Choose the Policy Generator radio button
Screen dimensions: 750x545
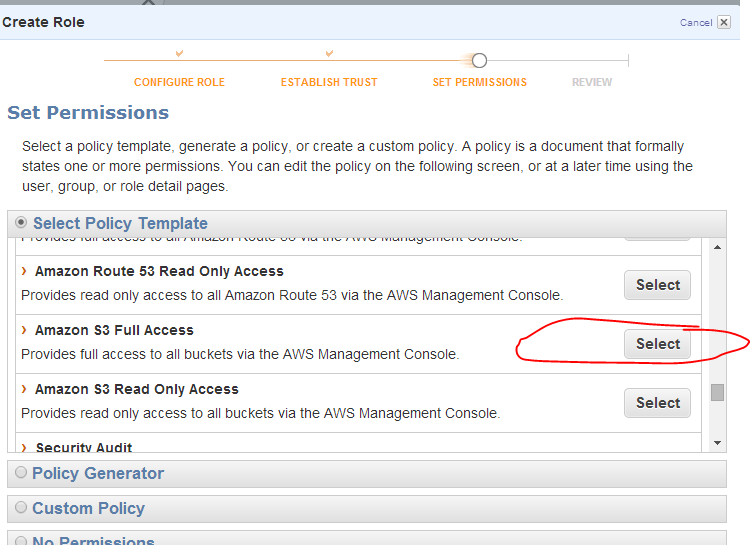pos(21,472)
